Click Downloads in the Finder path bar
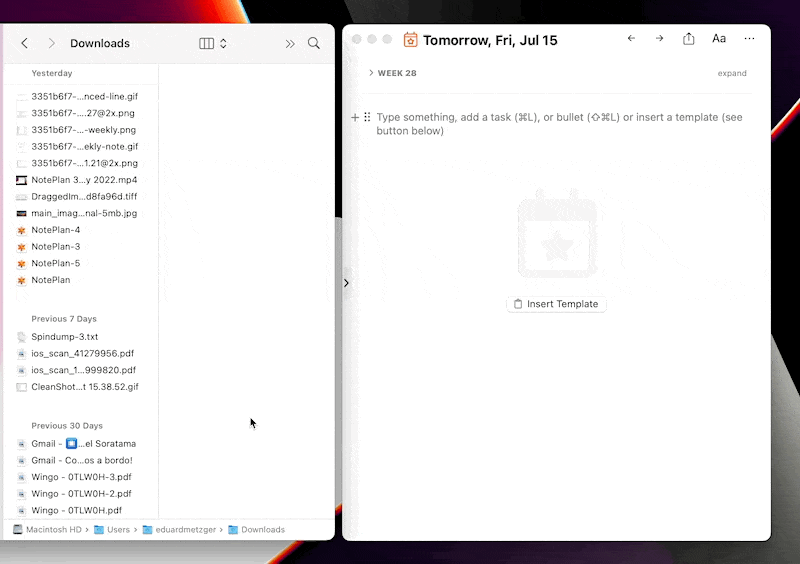 click(x=257, y=530)
